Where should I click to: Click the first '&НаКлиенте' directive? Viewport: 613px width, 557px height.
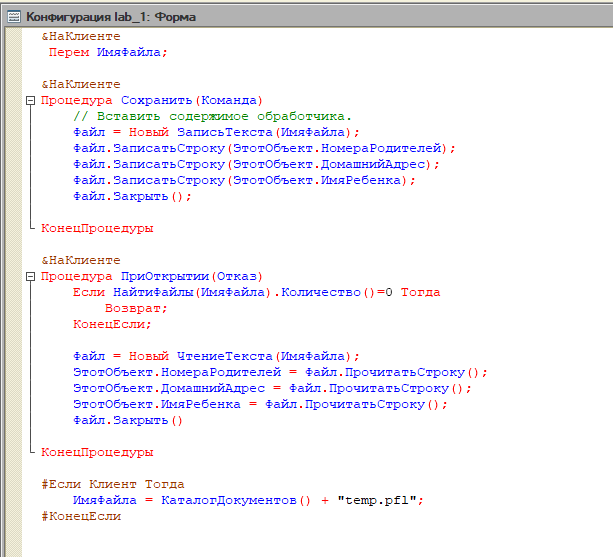[x=81, y=36]
